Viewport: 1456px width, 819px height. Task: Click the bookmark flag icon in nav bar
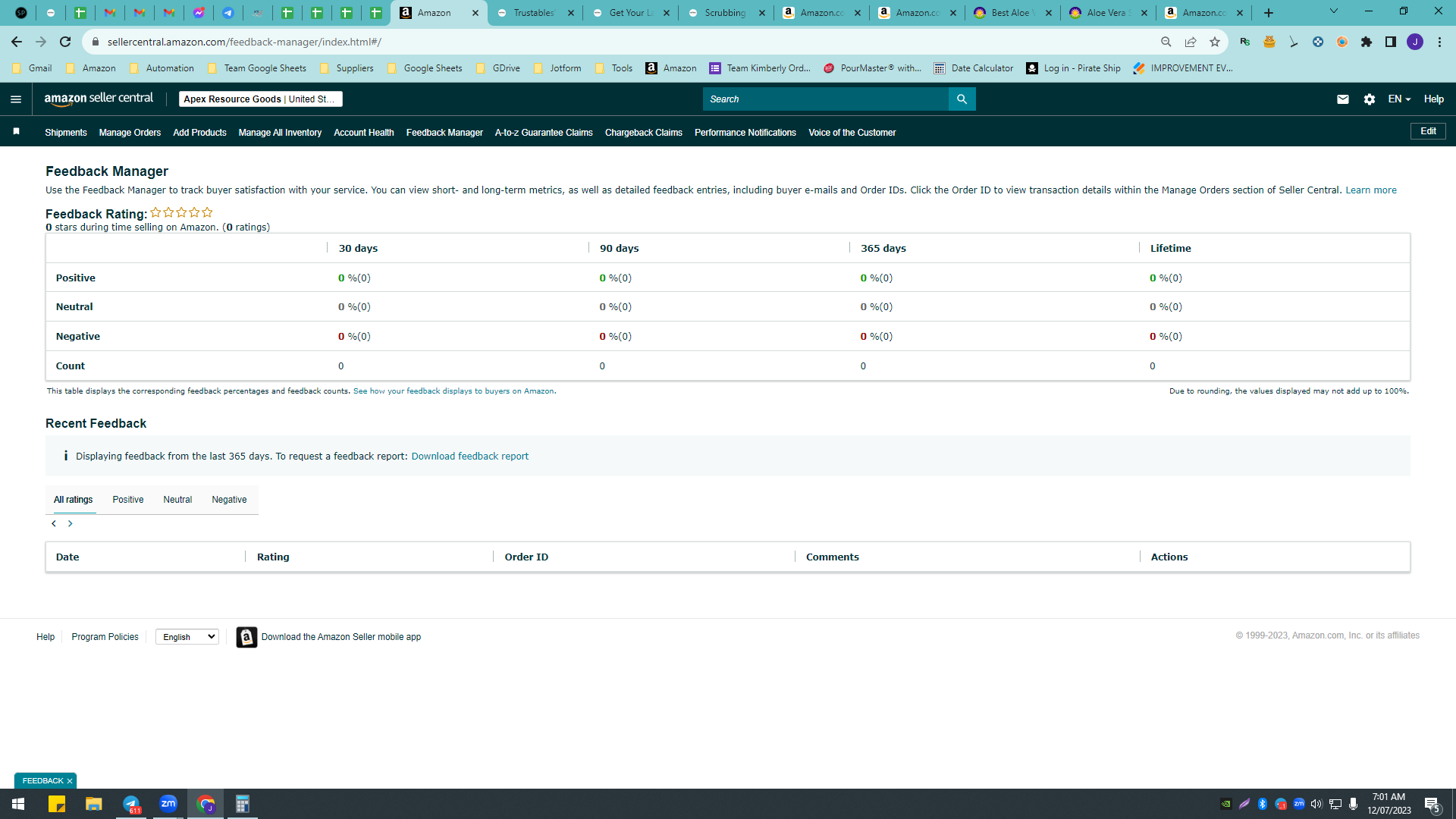[16, 132]
